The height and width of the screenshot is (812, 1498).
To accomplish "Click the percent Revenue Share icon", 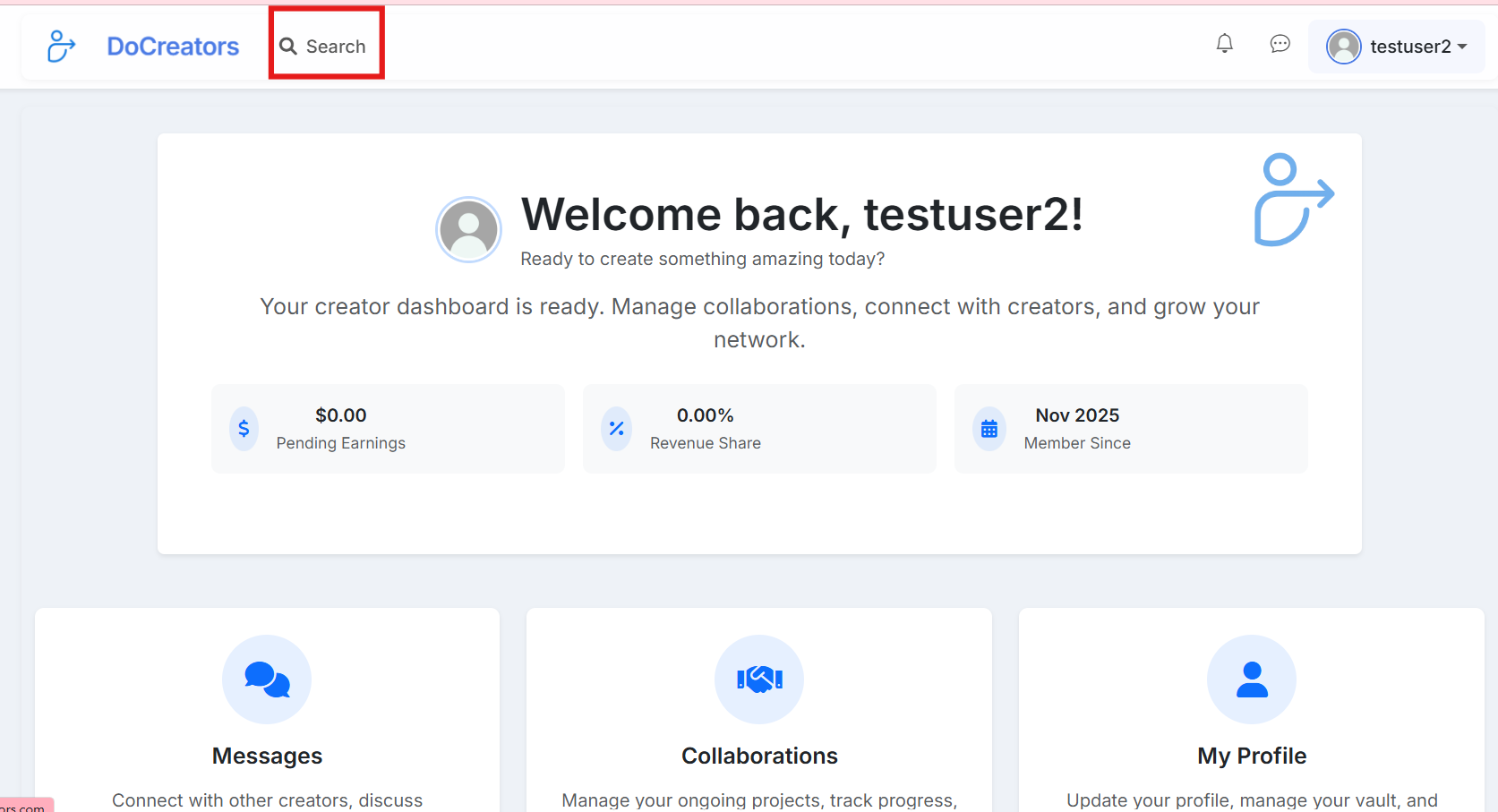I will (616, 429).
